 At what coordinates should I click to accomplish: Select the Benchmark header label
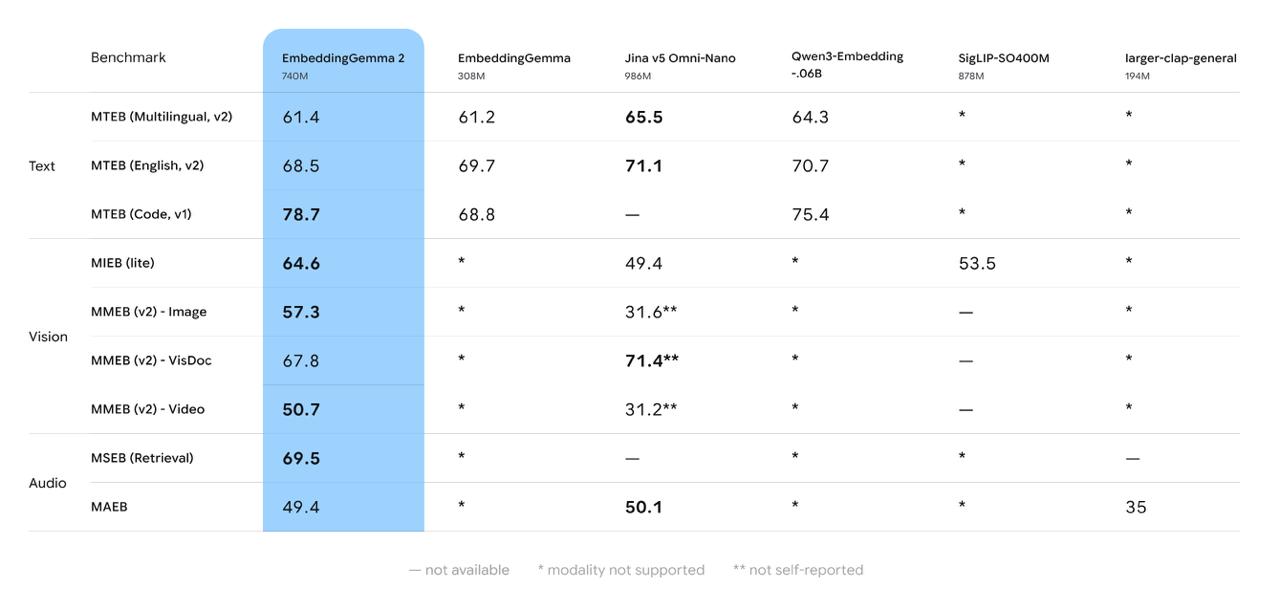(128, 57)
